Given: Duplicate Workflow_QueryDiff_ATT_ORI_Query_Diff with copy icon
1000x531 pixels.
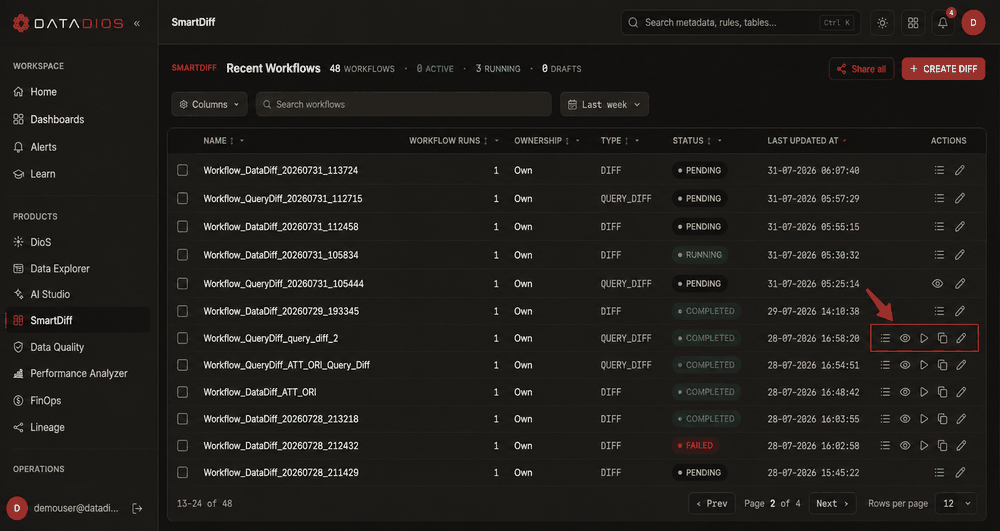Looking at the screenshot, I should point(942,365).
